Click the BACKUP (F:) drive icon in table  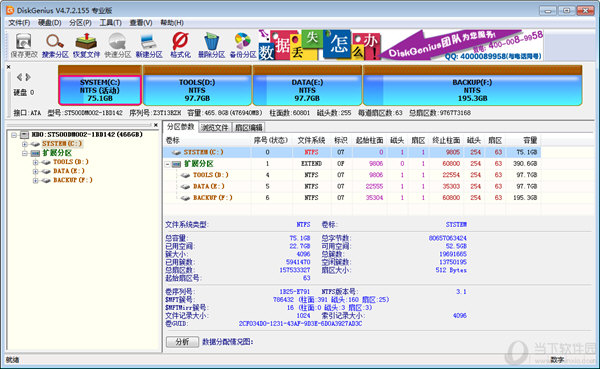pyautogui.click(x=186, y=198)
